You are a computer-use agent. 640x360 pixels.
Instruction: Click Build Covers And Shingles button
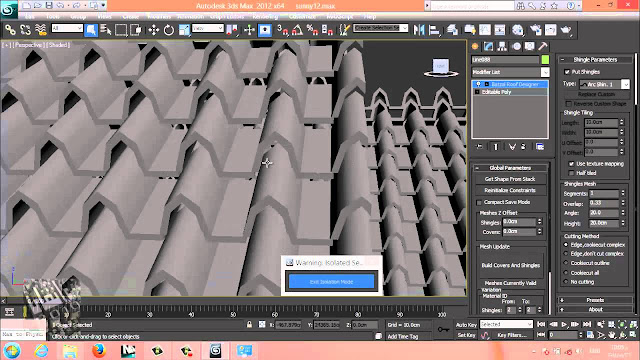[511, 265]
